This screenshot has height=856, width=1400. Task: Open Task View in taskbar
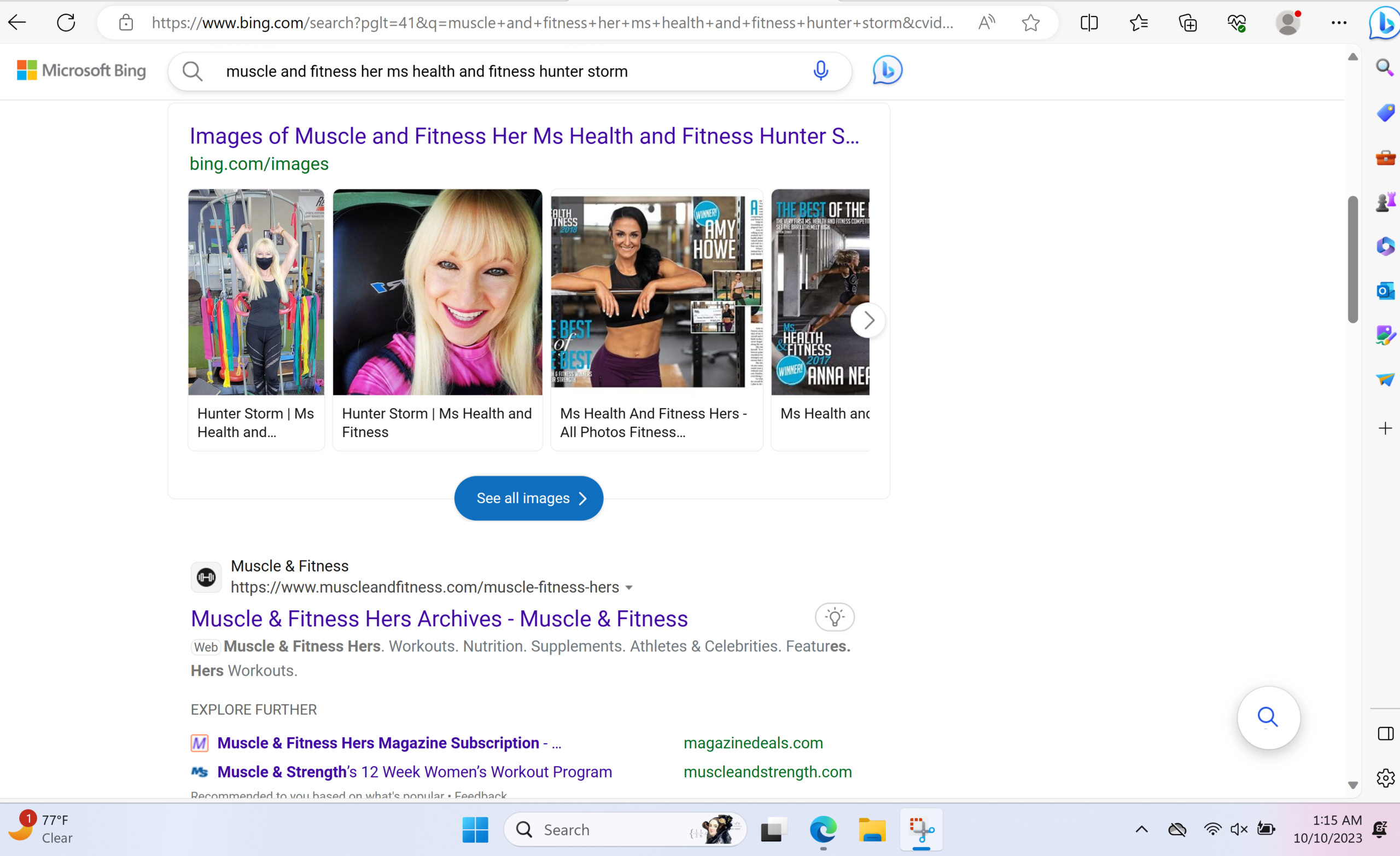click(774, 830)
